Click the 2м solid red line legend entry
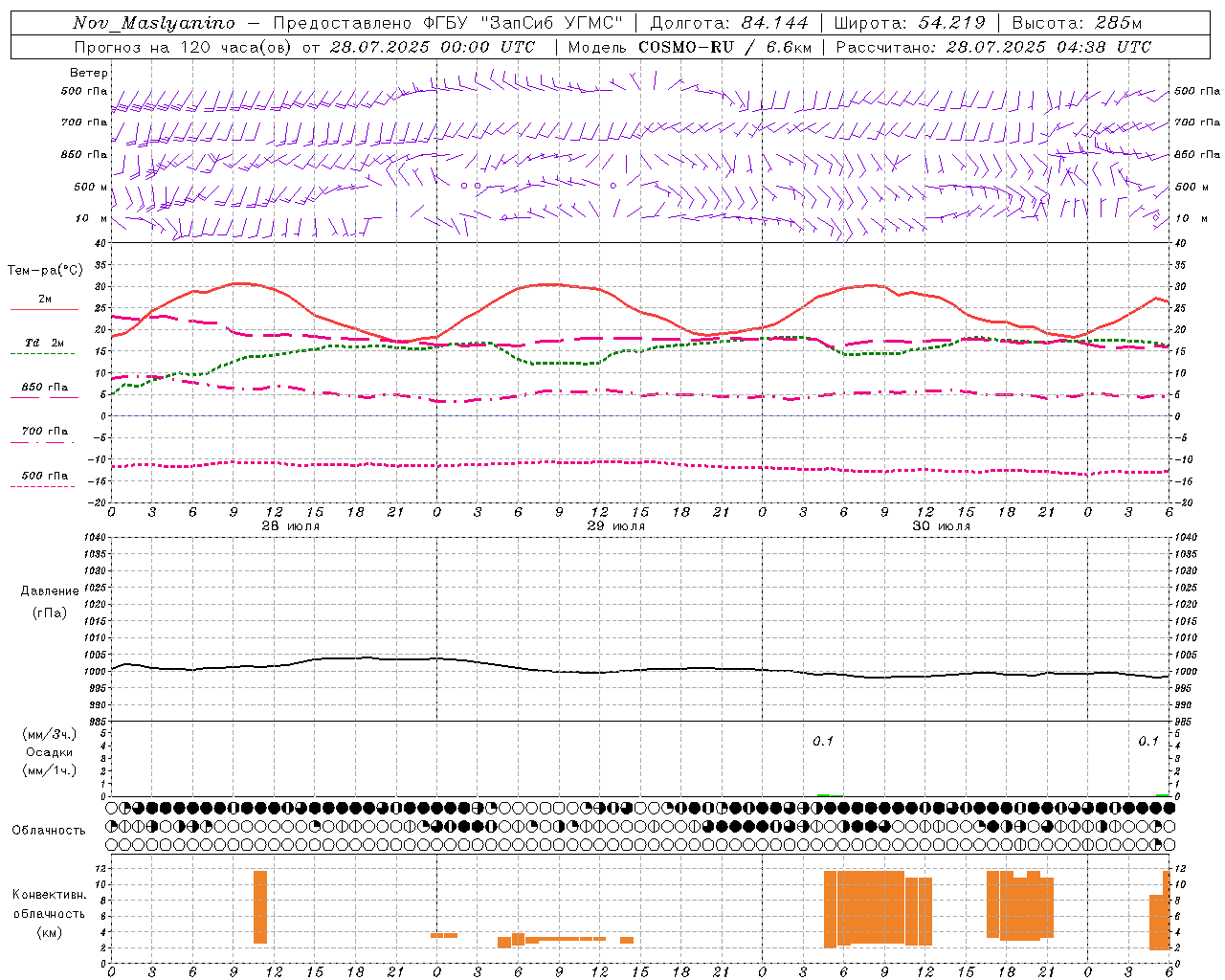The width and height of the screenshot is (1225, 980). 44,303
